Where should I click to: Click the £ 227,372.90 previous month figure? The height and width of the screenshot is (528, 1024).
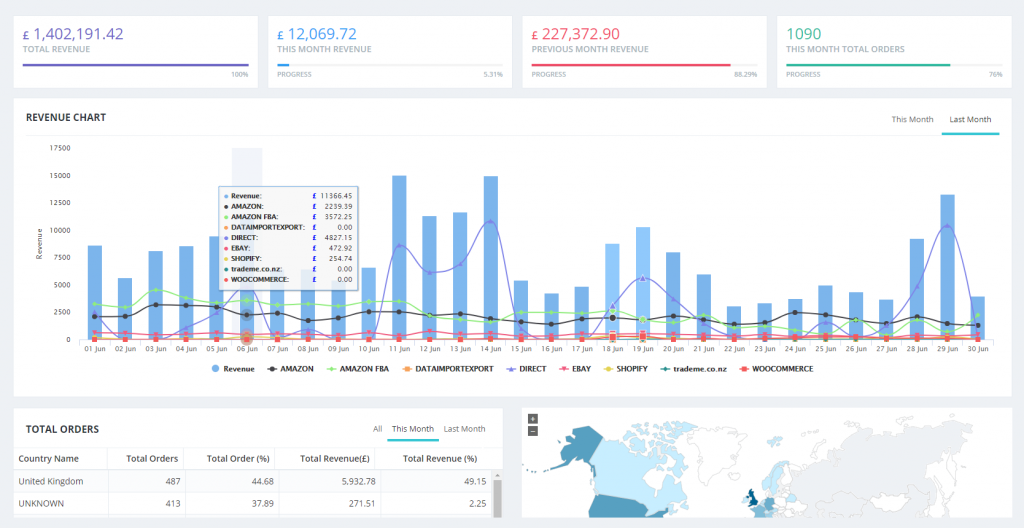coord(576,34)
